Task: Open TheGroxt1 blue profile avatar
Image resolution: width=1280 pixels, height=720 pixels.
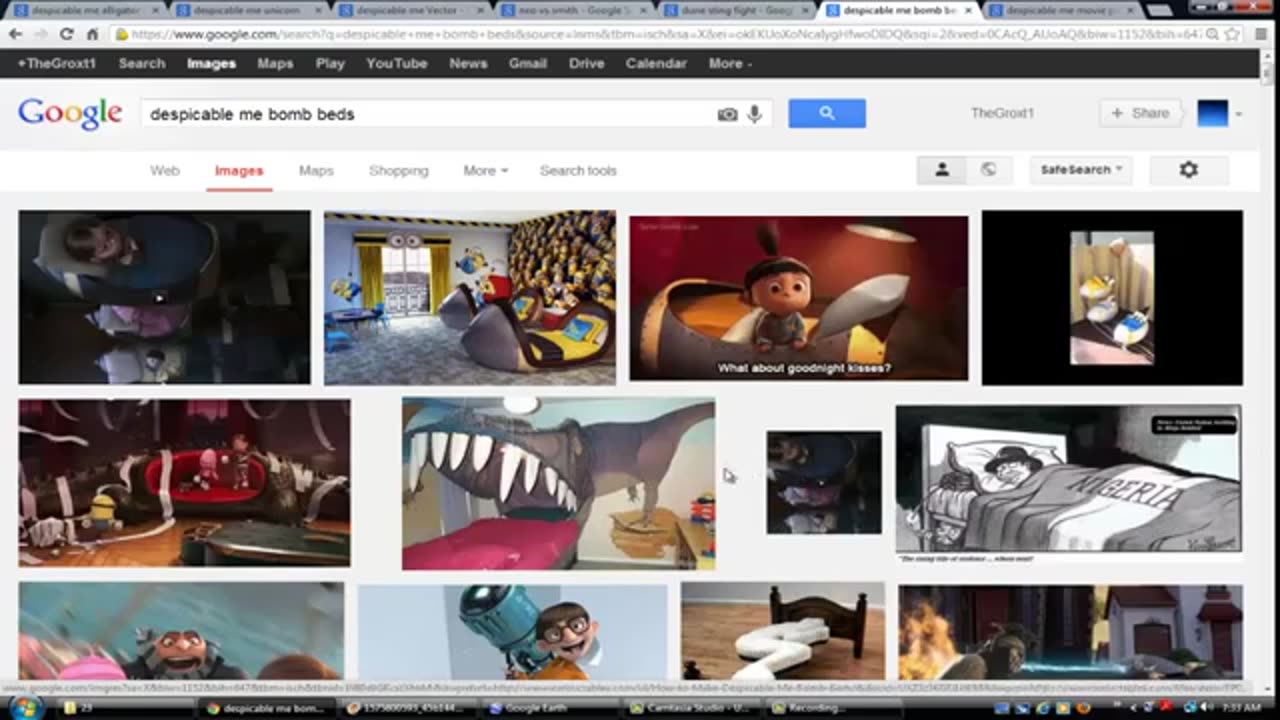Action: [1212, 113]
